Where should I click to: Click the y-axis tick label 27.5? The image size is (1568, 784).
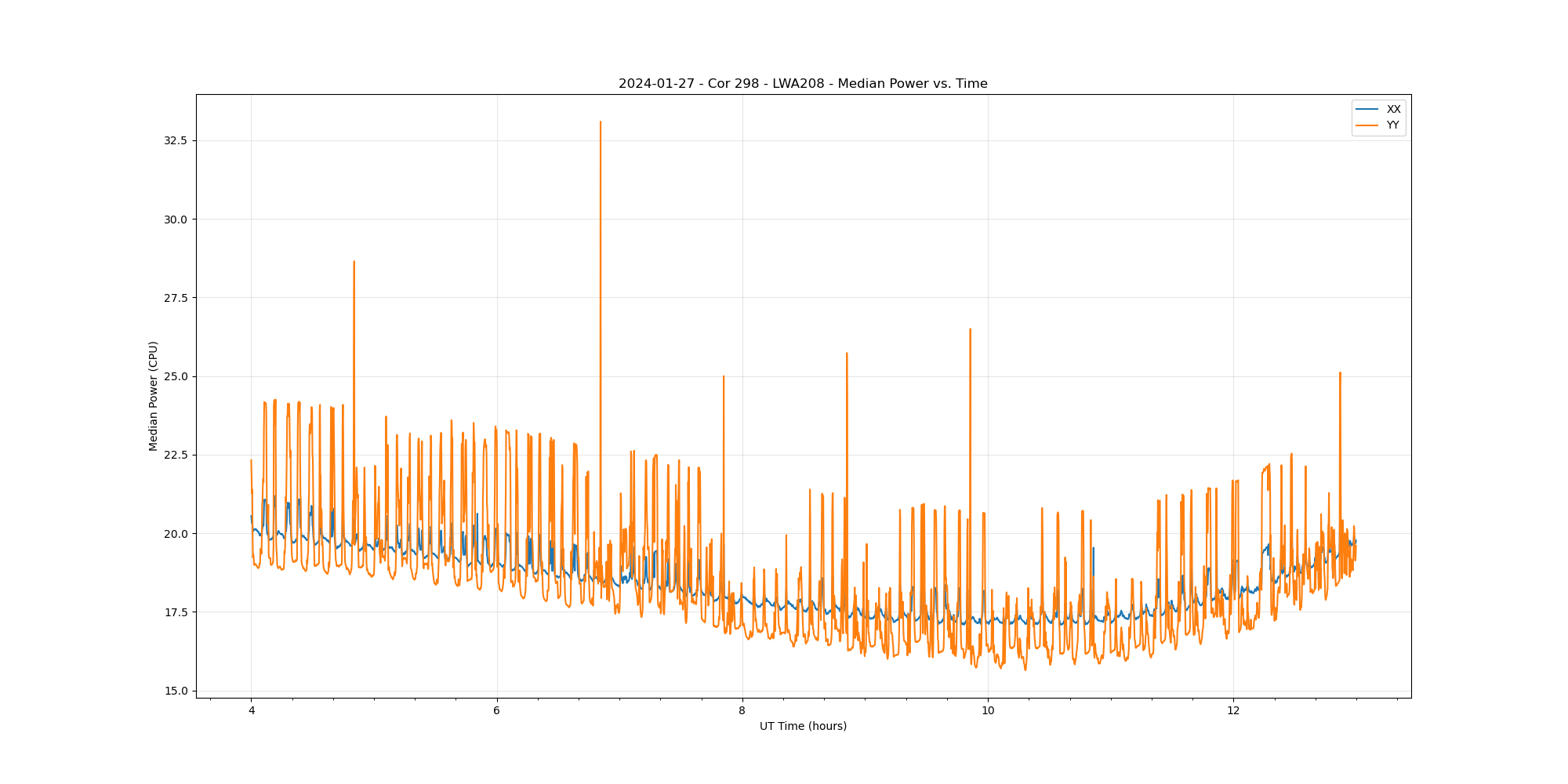coord(176,298)
